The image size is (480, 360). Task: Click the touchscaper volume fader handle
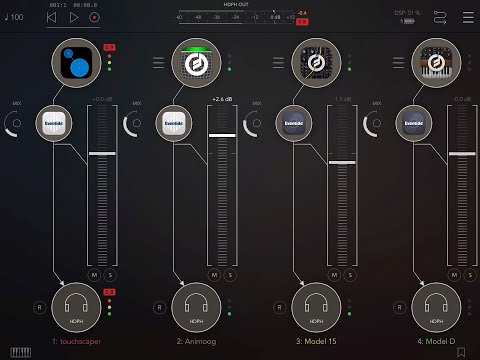(x=102, y=154)
